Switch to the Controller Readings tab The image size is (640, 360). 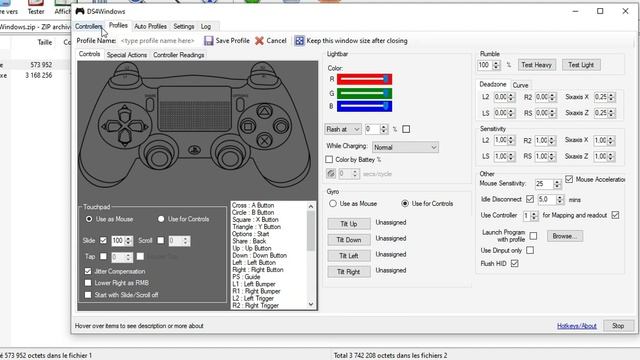(178, 55)
